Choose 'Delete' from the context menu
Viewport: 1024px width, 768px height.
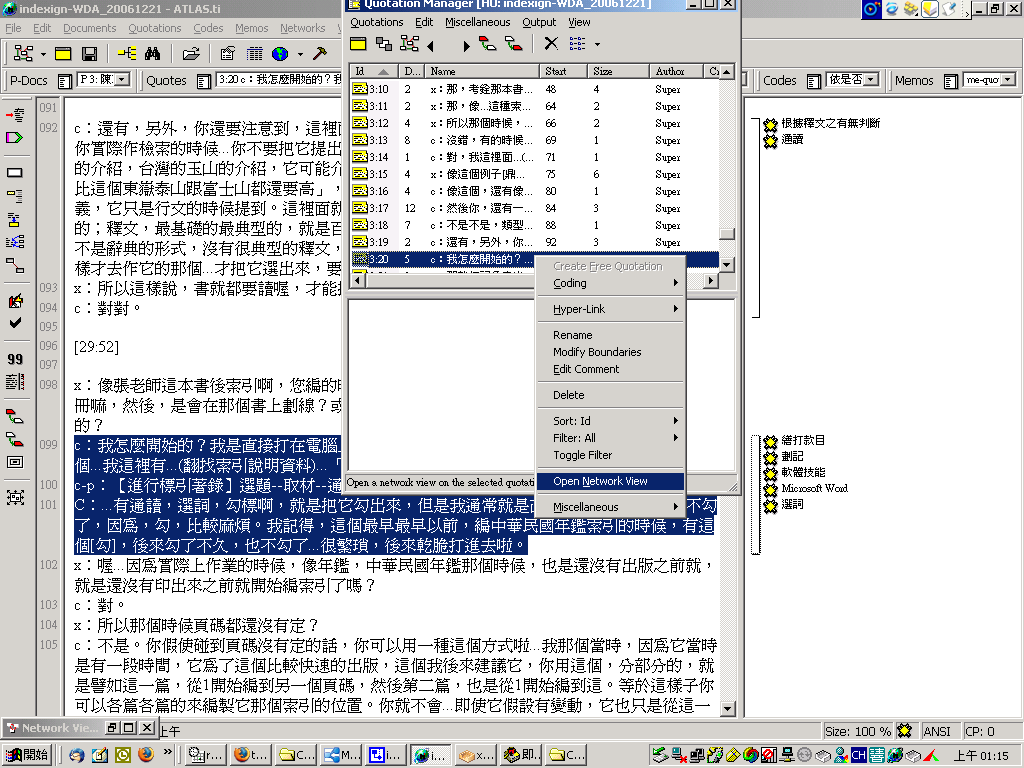coord(610,395)
